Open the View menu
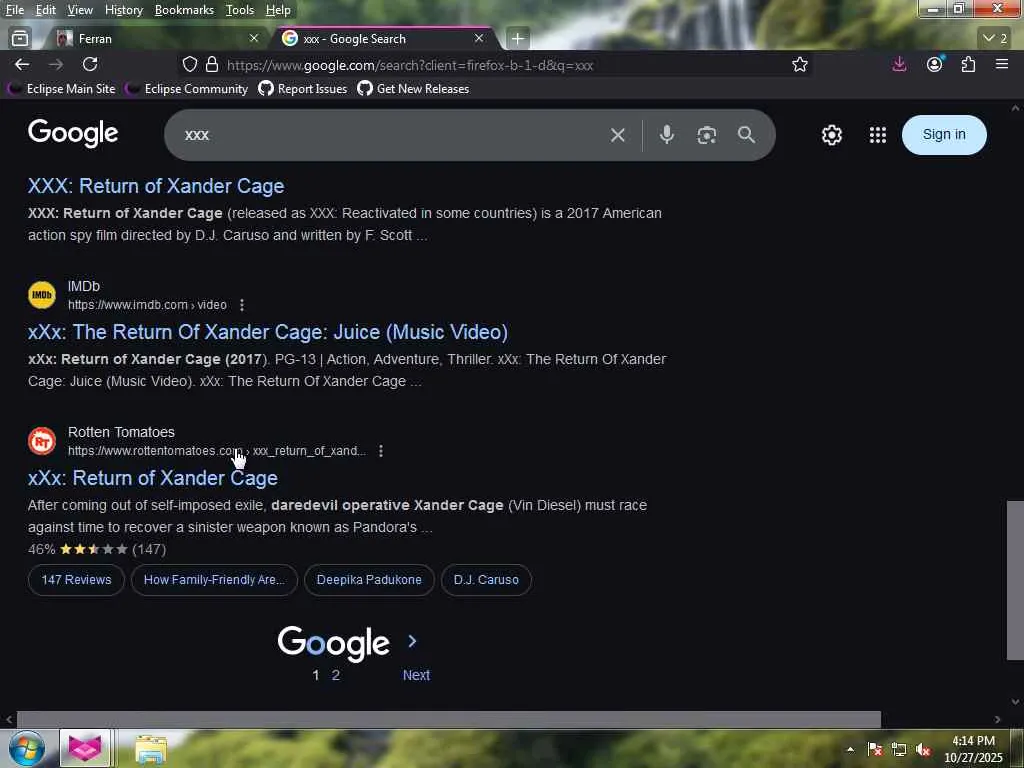 click(80, 10)
